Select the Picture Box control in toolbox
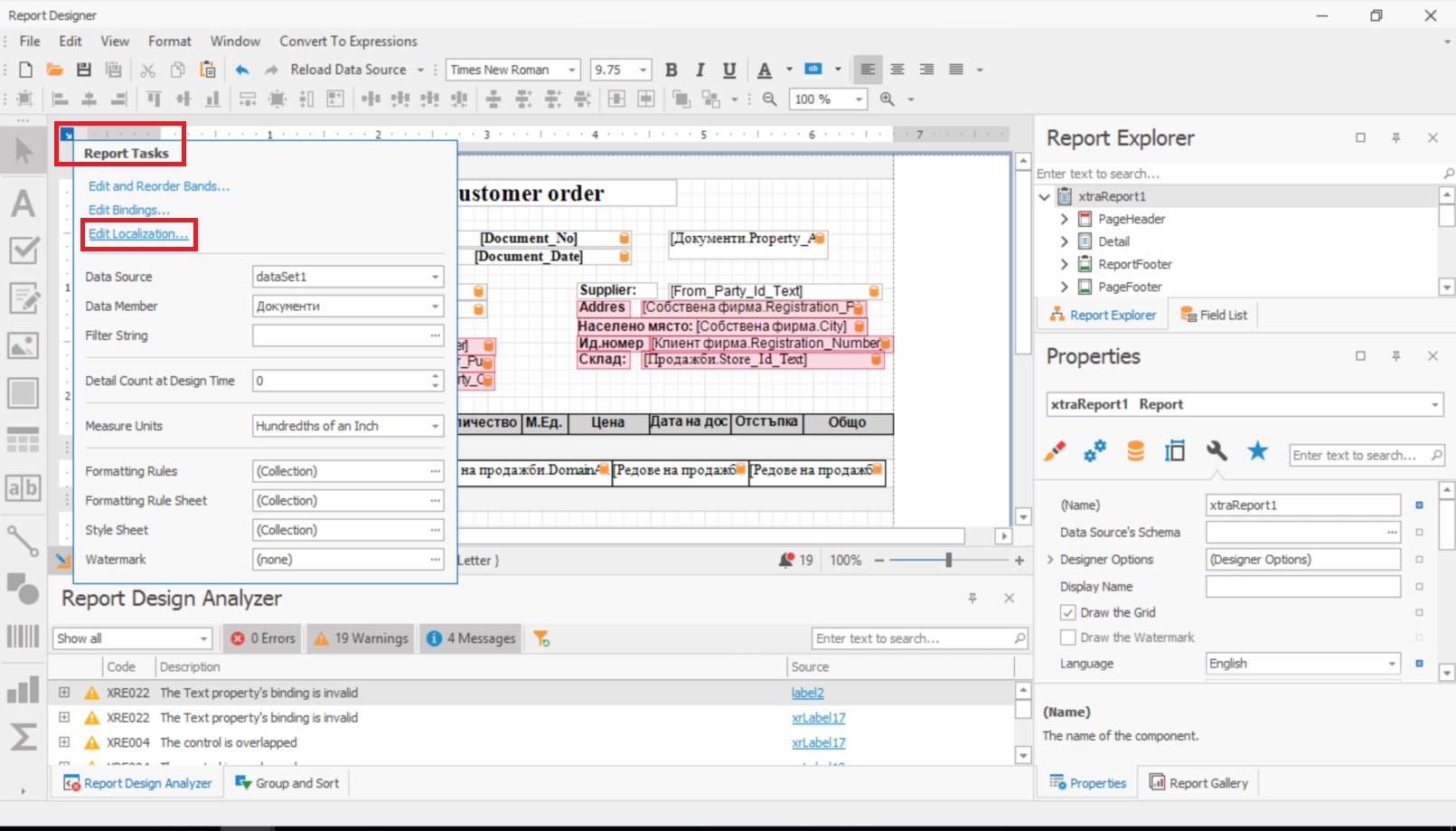 (23, 345)
